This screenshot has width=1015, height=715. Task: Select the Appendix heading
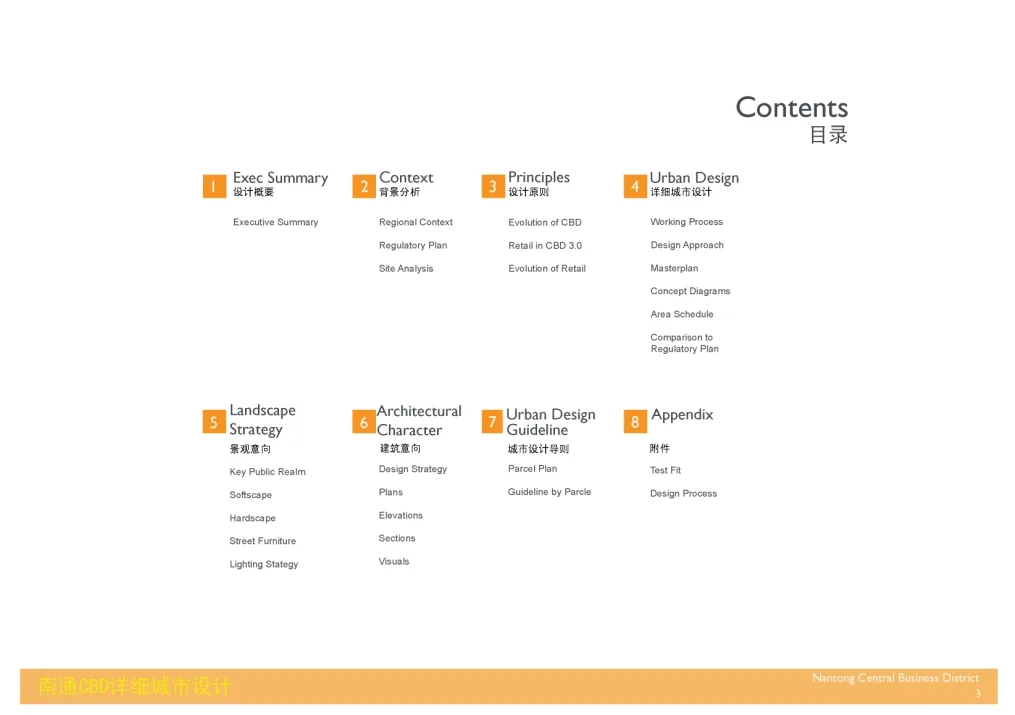(682, 415)
